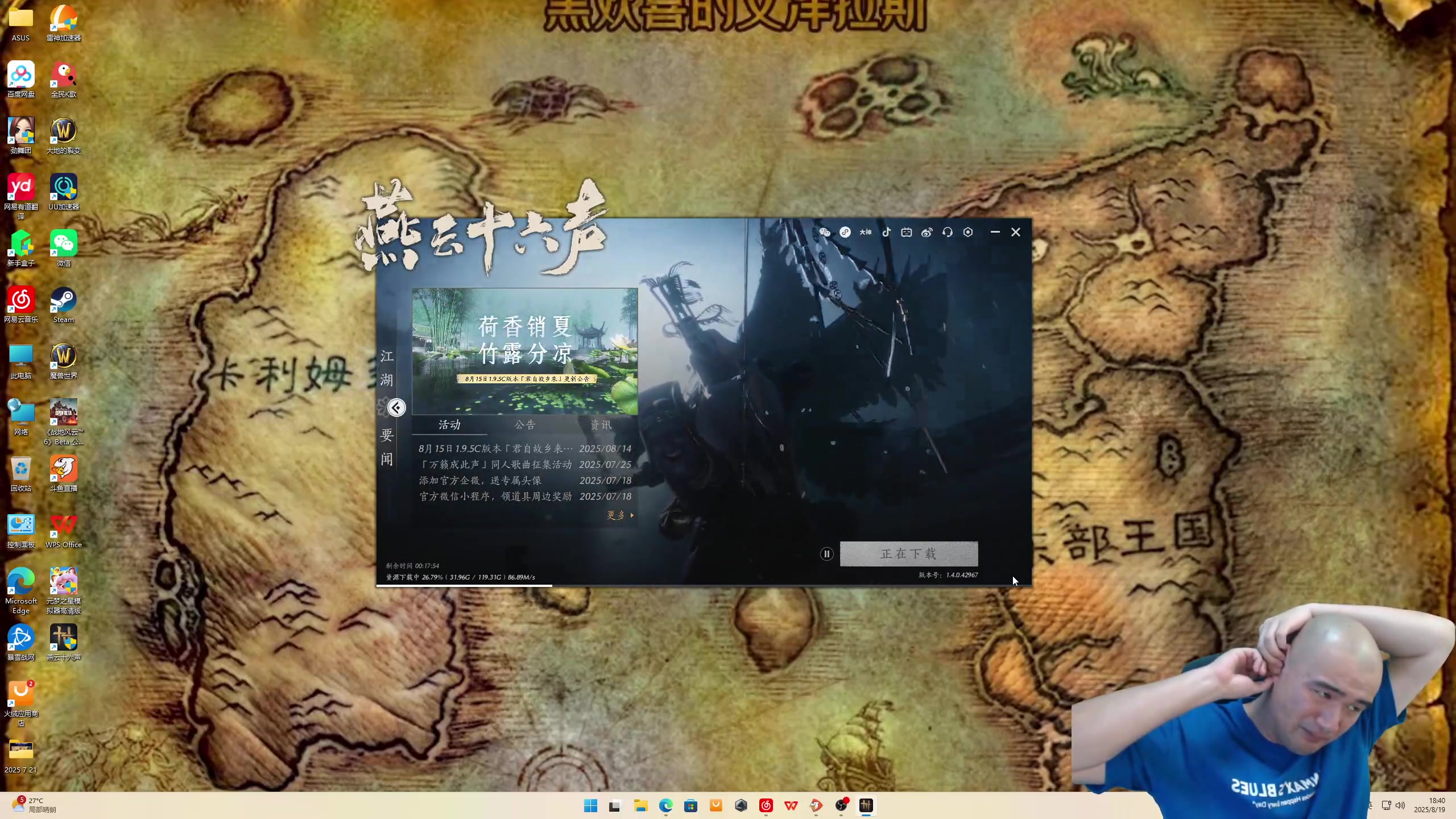The width and height of the screenshot is (1456, 819).
Task: Open the Weibo icon in launcher header
Action: point(927,232)
